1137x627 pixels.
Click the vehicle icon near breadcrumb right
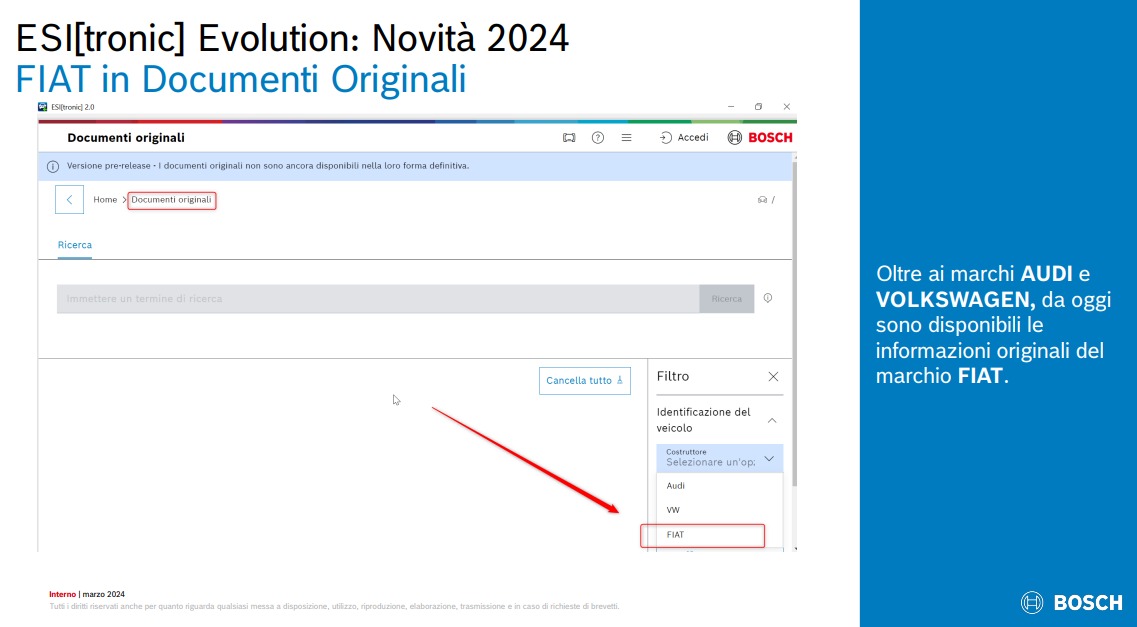tap(763, 200)
